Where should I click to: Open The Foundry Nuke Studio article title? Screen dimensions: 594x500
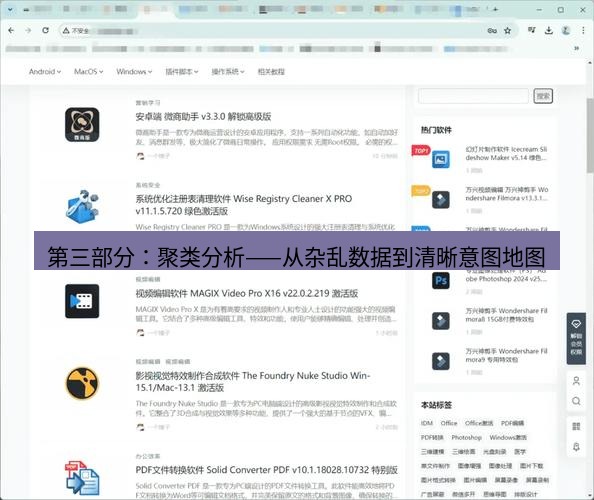(x=253, y=381)
